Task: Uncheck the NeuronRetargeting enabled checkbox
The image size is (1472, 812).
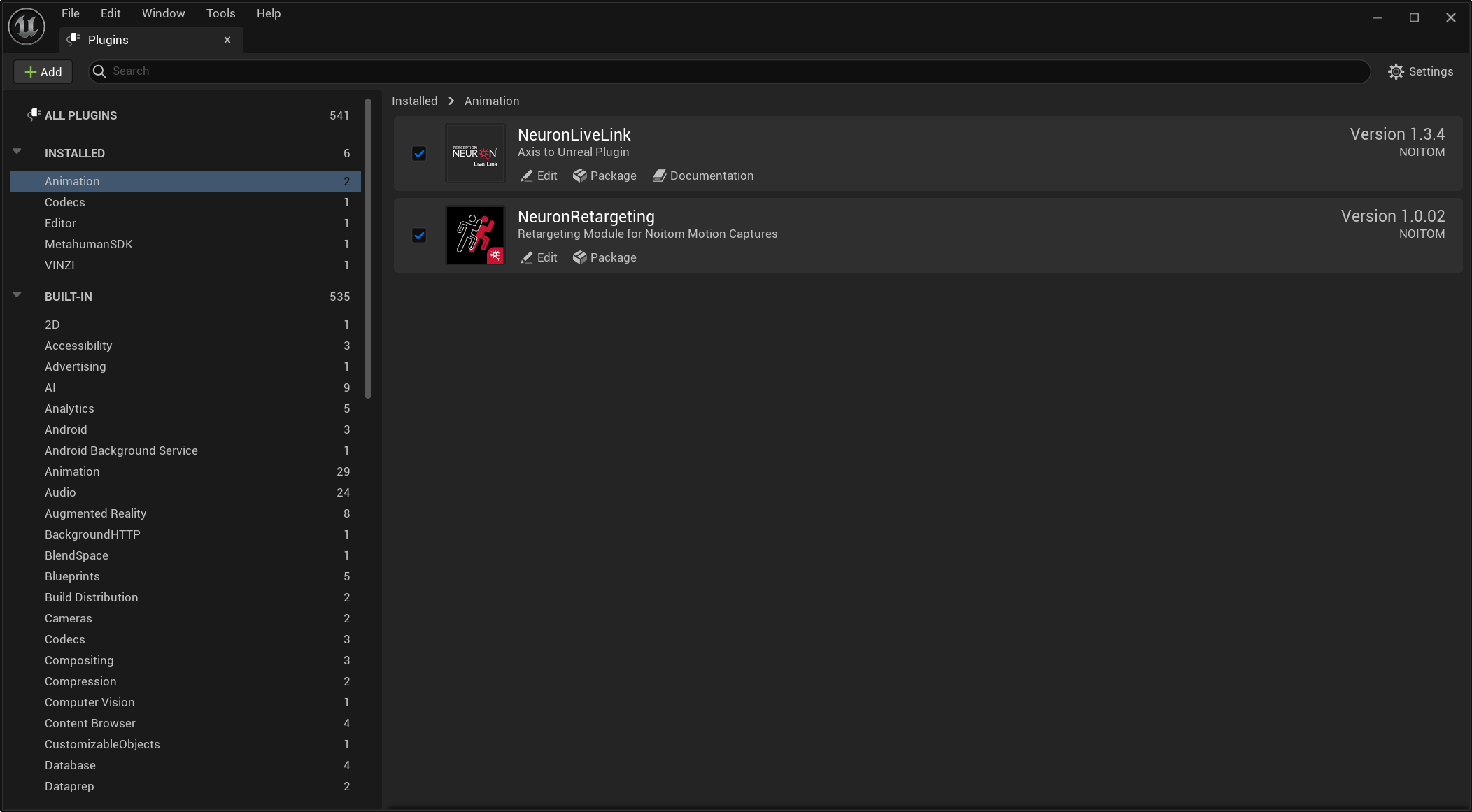Action: 419,236
